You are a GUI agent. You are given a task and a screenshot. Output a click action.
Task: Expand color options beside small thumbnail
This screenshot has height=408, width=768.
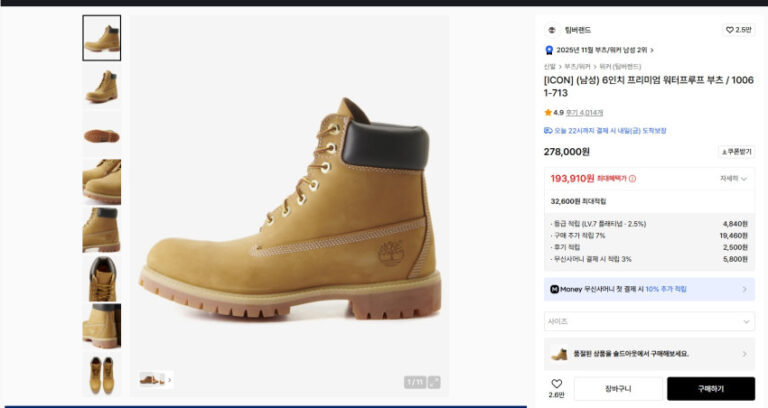(x=169, y=380)
